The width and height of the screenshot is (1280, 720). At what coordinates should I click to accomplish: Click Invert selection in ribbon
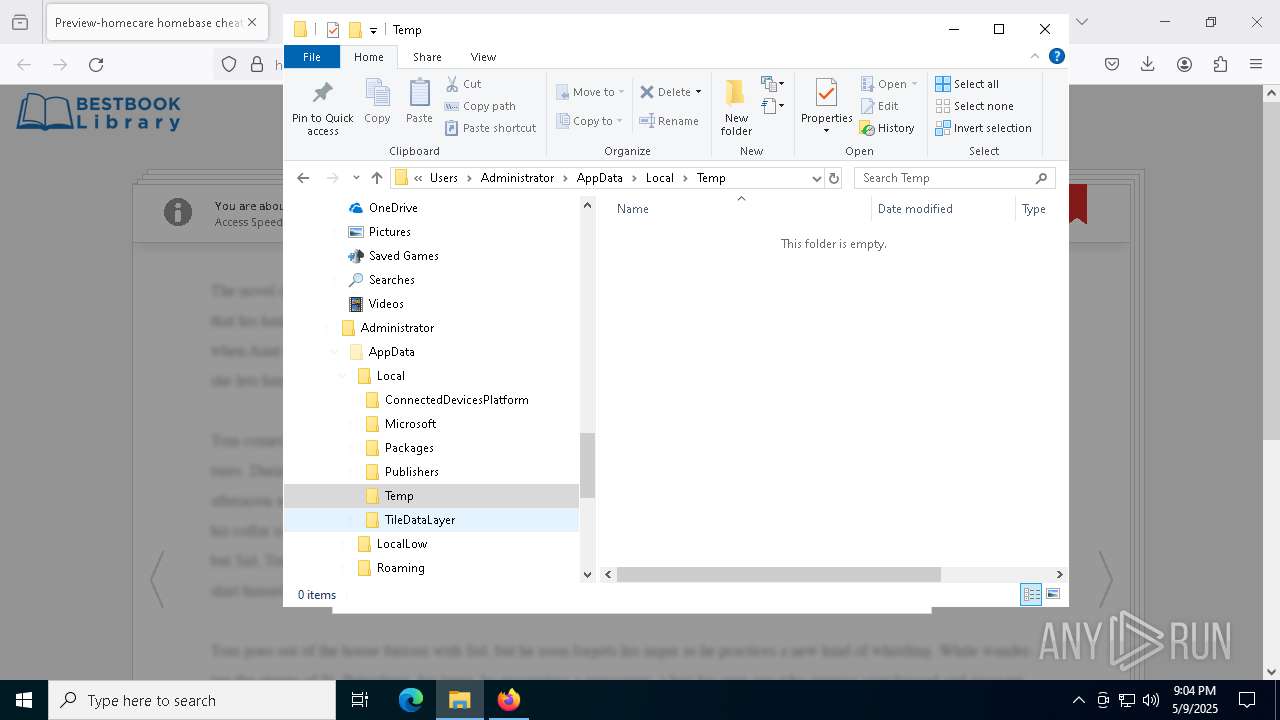983,128
